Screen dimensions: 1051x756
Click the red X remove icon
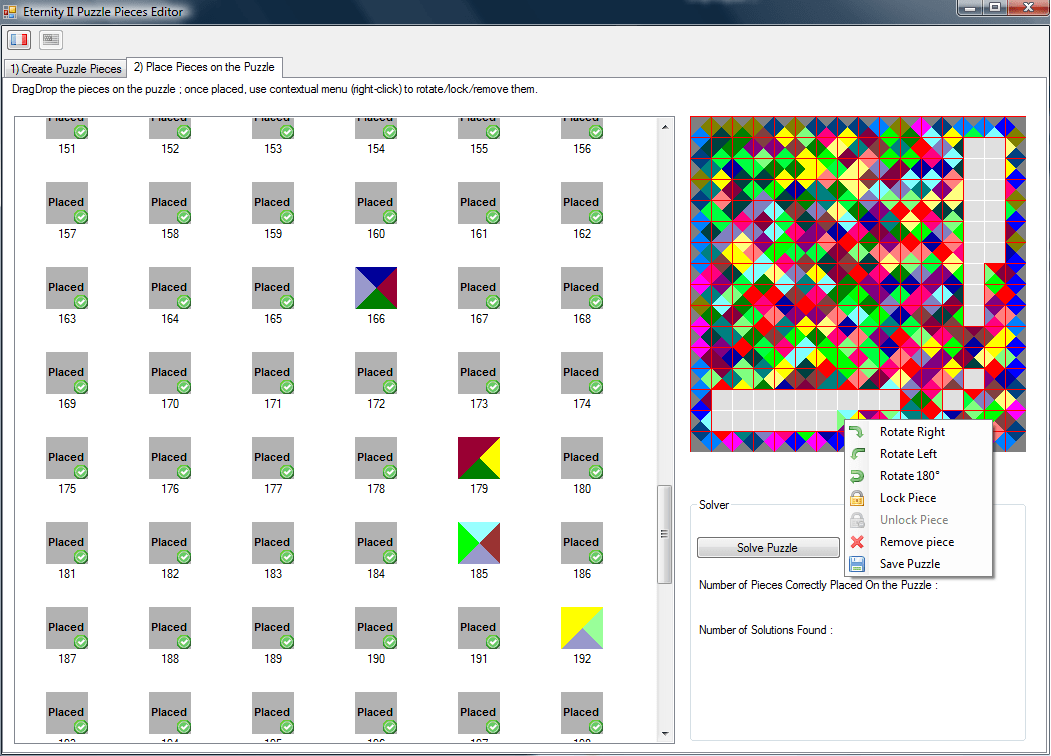tap(857, 542)
